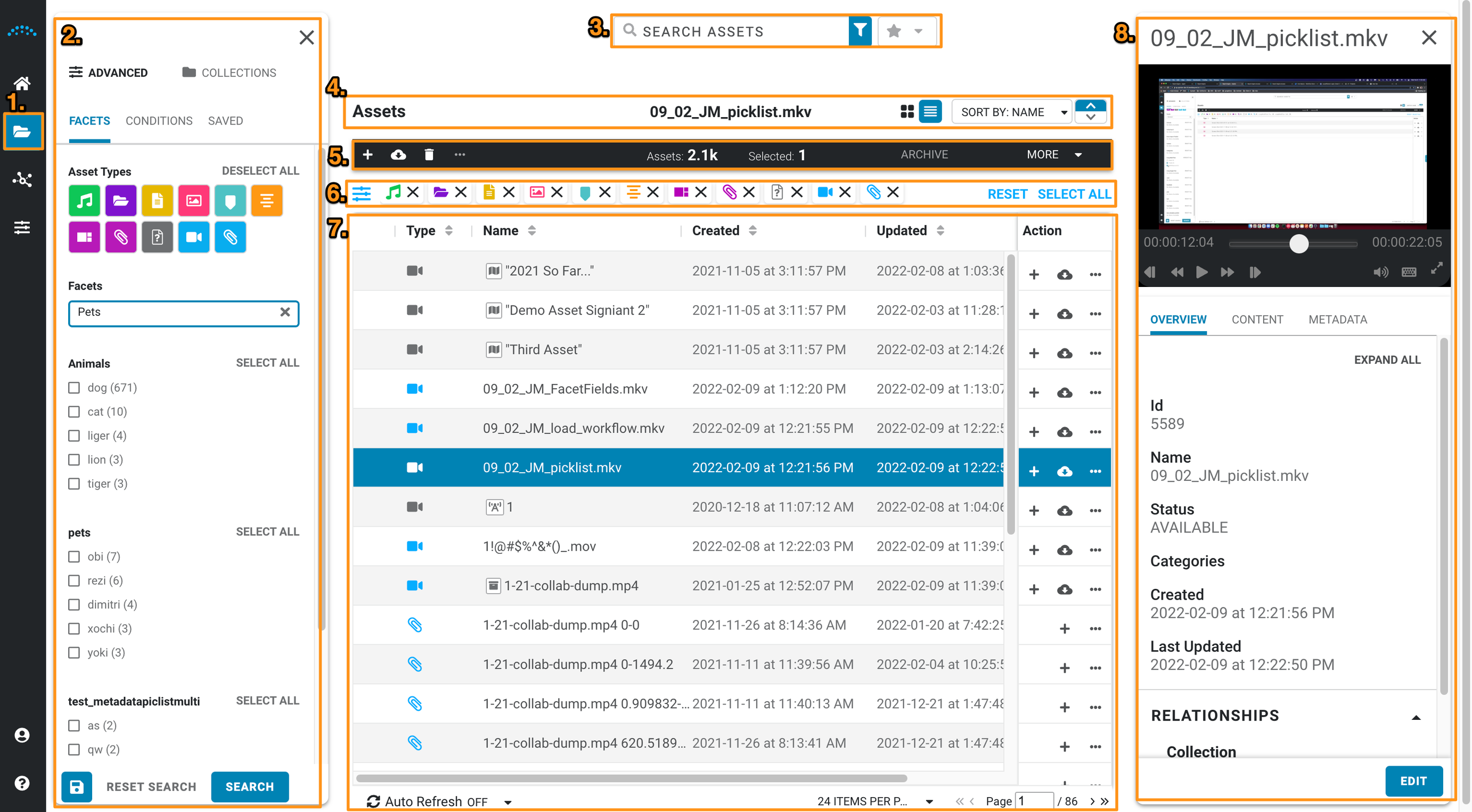Click the video playback position slider
This screenshot has height=812, width=1472.
click(x=1298, y=243)
